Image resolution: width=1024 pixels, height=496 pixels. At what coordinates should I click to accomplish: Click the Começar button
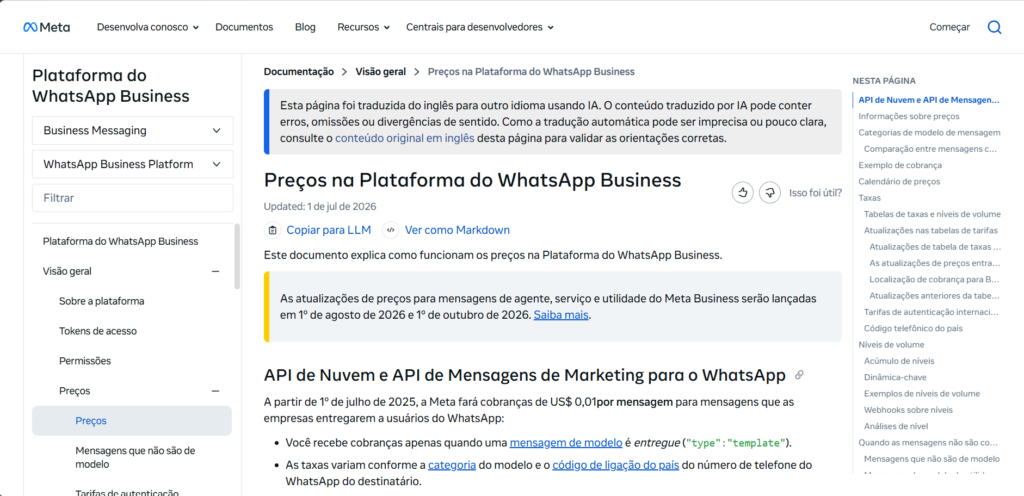point(950,27)
